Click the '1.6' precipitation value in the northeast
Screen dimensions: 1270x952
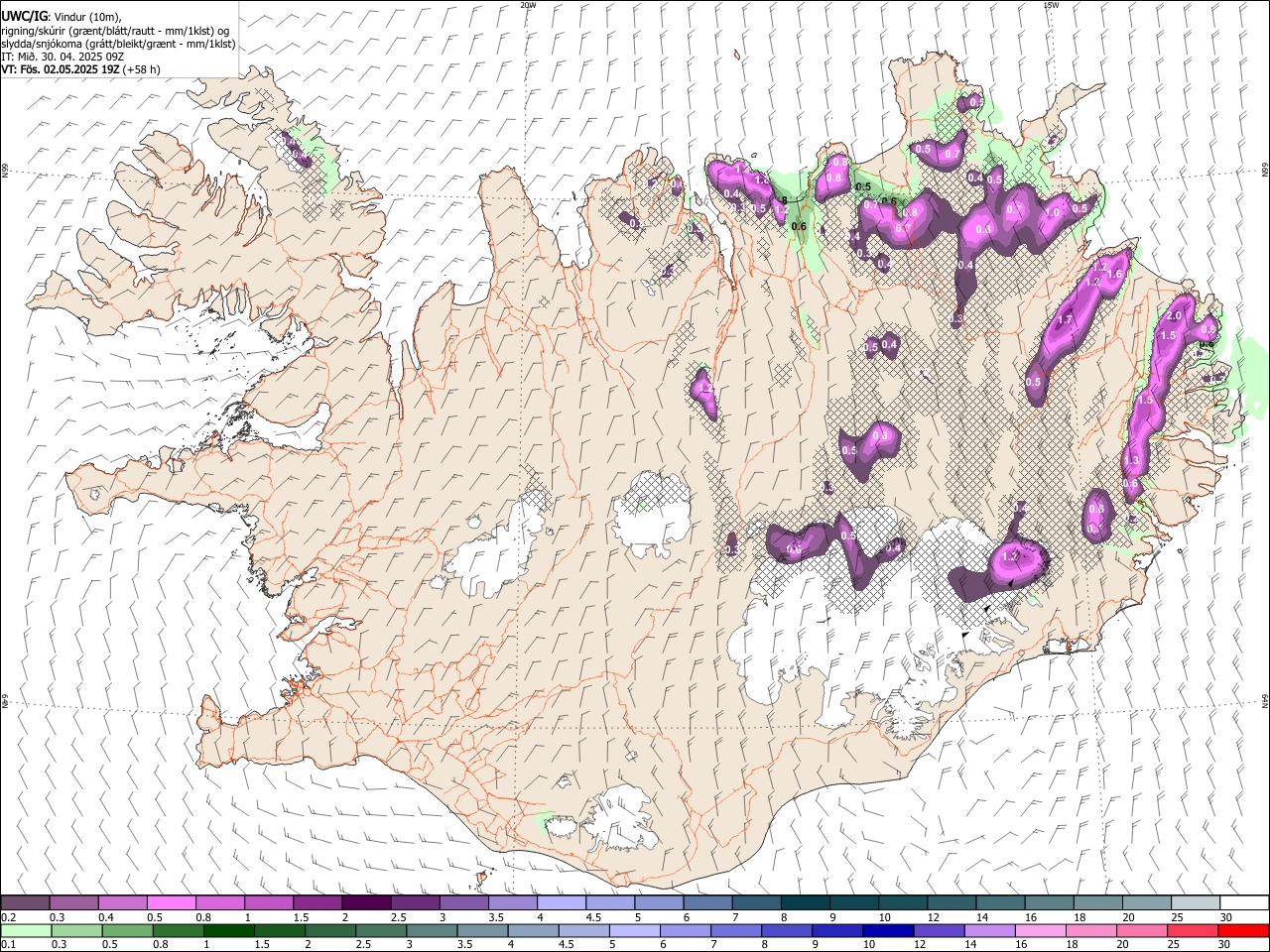[1114, 275]
